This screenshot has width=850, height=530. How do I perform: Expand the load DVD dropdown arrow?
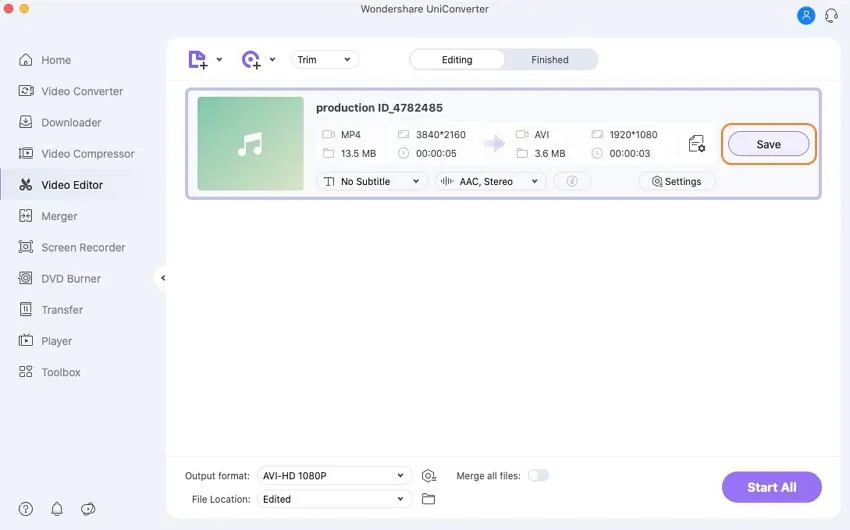coord(272,60)
